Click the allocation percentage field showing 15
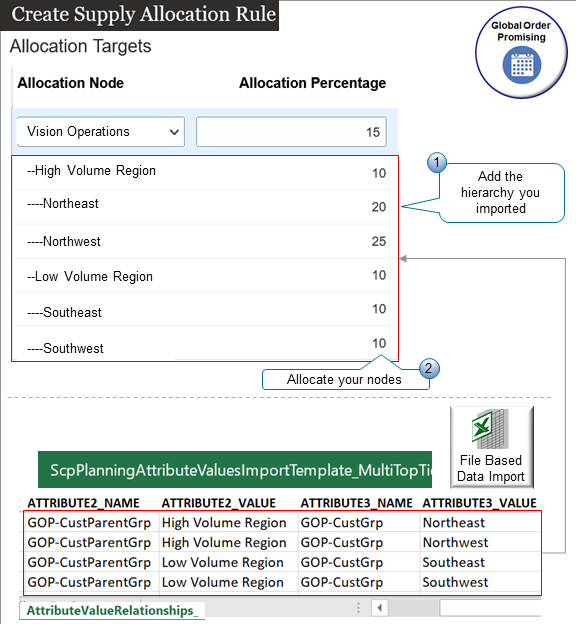576x624 pixels. [x=291, y=132]
